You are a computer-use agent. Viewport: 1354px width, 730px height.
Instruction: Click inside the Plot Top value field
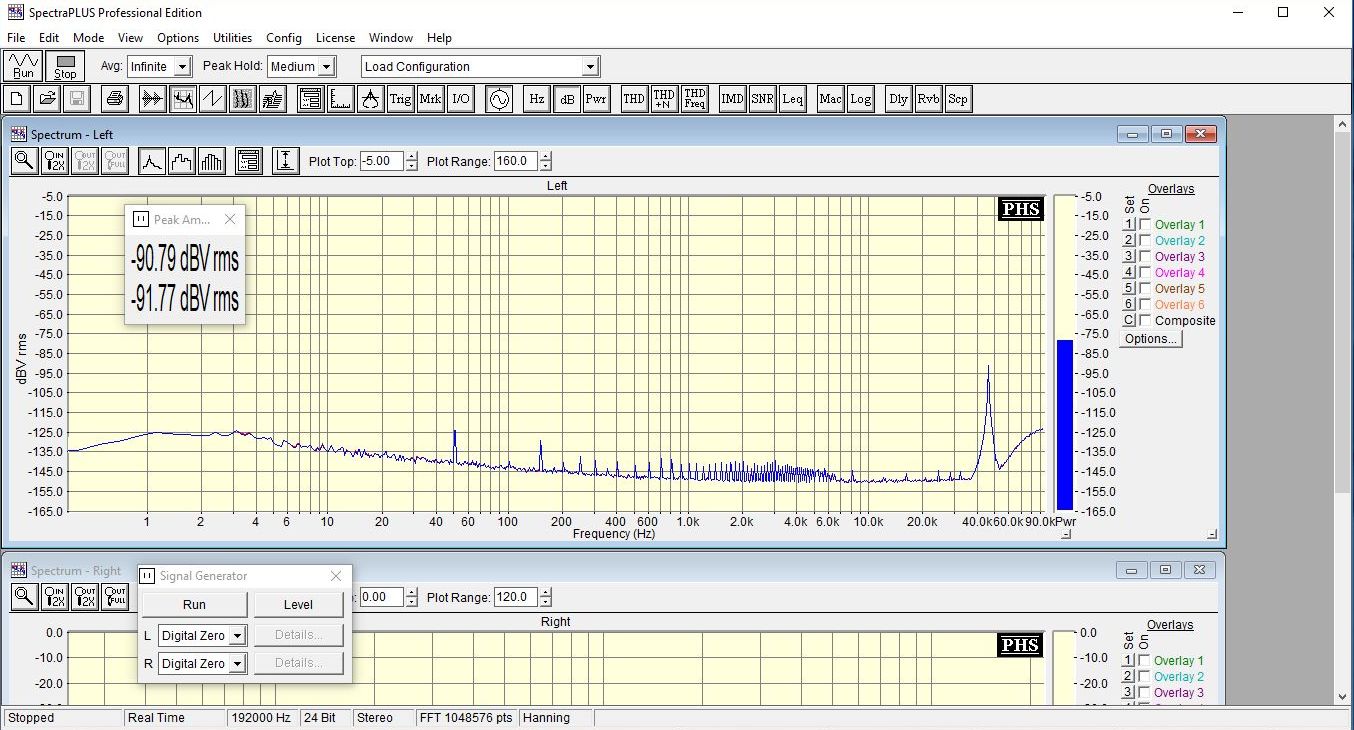click(381, 161)
